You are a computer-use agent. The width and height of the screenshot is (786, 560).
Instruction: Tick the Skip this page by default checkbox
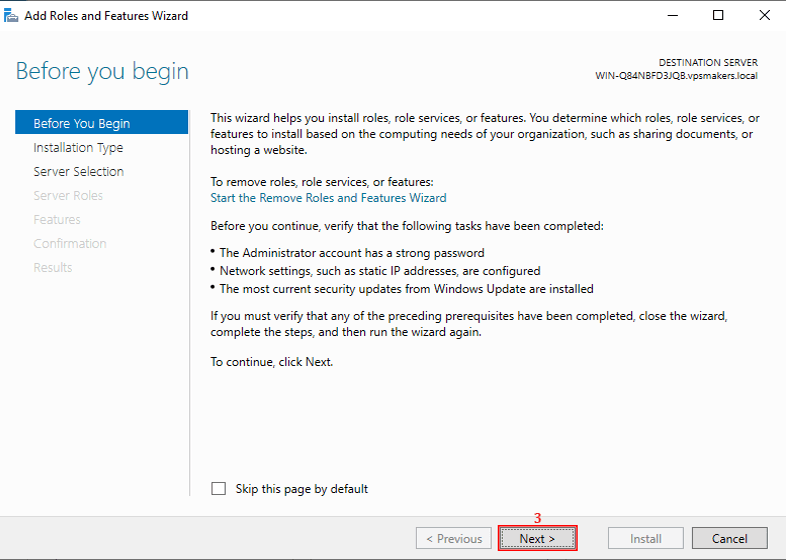(x=219, y=488)
